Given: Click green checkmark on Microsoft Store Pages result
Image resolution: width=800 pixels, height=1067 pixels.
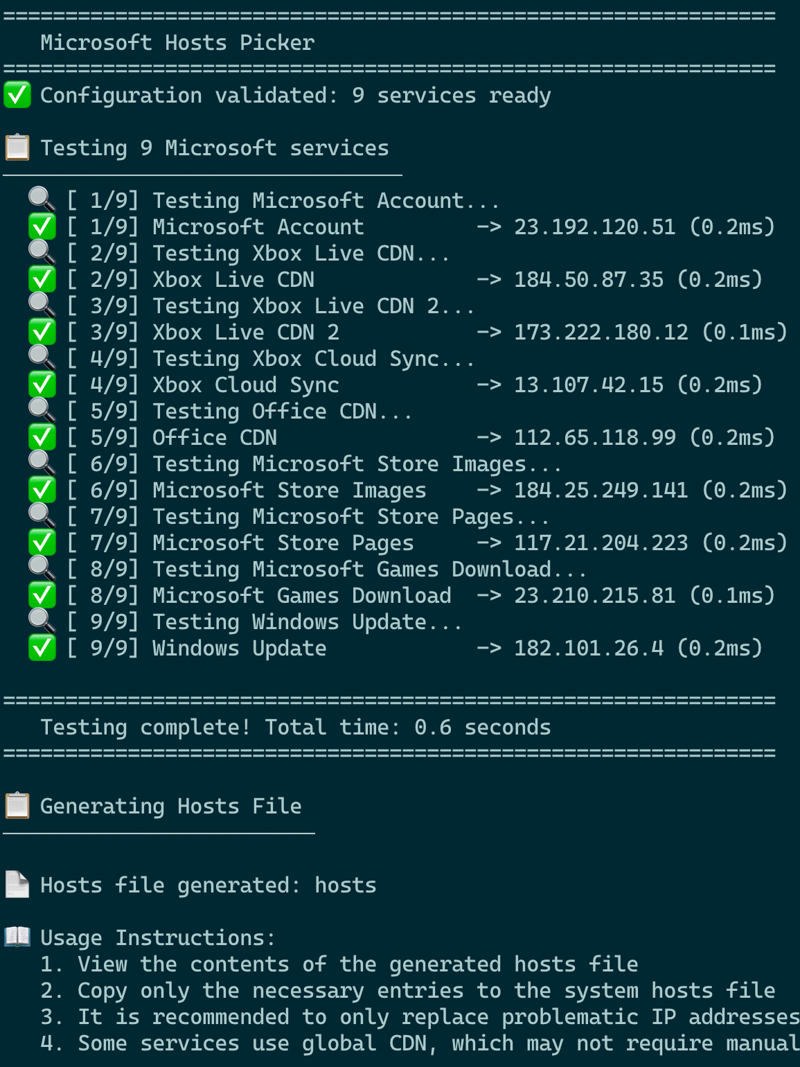Looking at the screenshot, I should (42, 543).
